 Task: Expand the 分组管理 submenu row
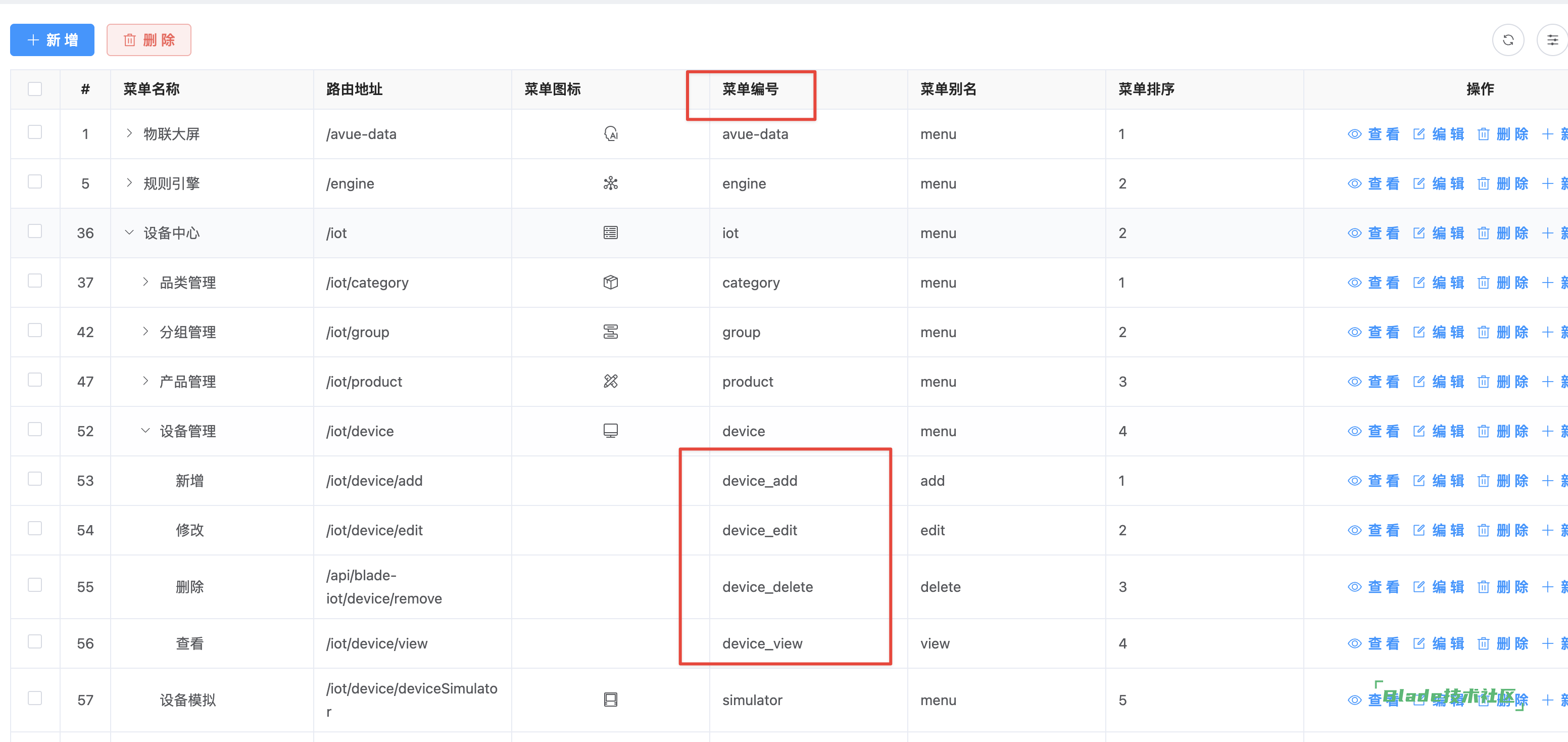[x=145, y=332]
